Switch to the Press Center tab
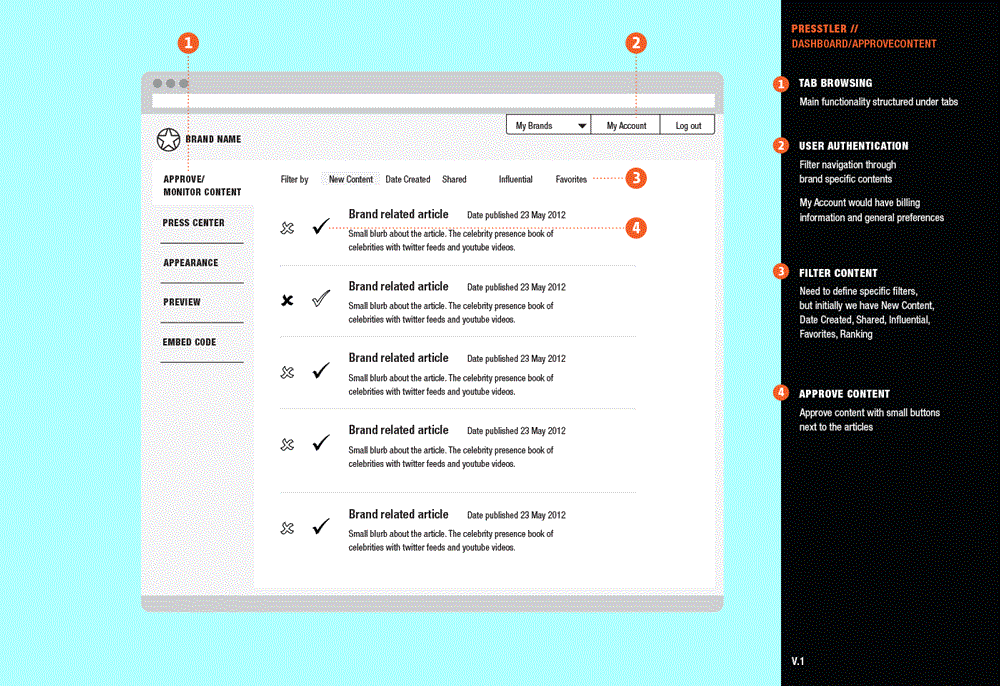 tap(194, 223)
